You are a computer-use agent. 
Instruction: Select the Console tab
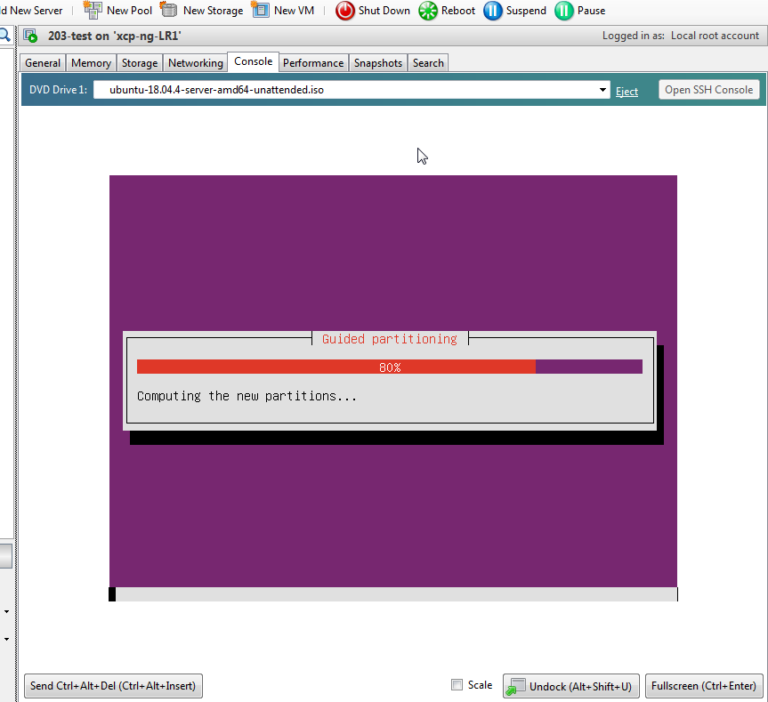pyautogui.click(x=253, y=62)
